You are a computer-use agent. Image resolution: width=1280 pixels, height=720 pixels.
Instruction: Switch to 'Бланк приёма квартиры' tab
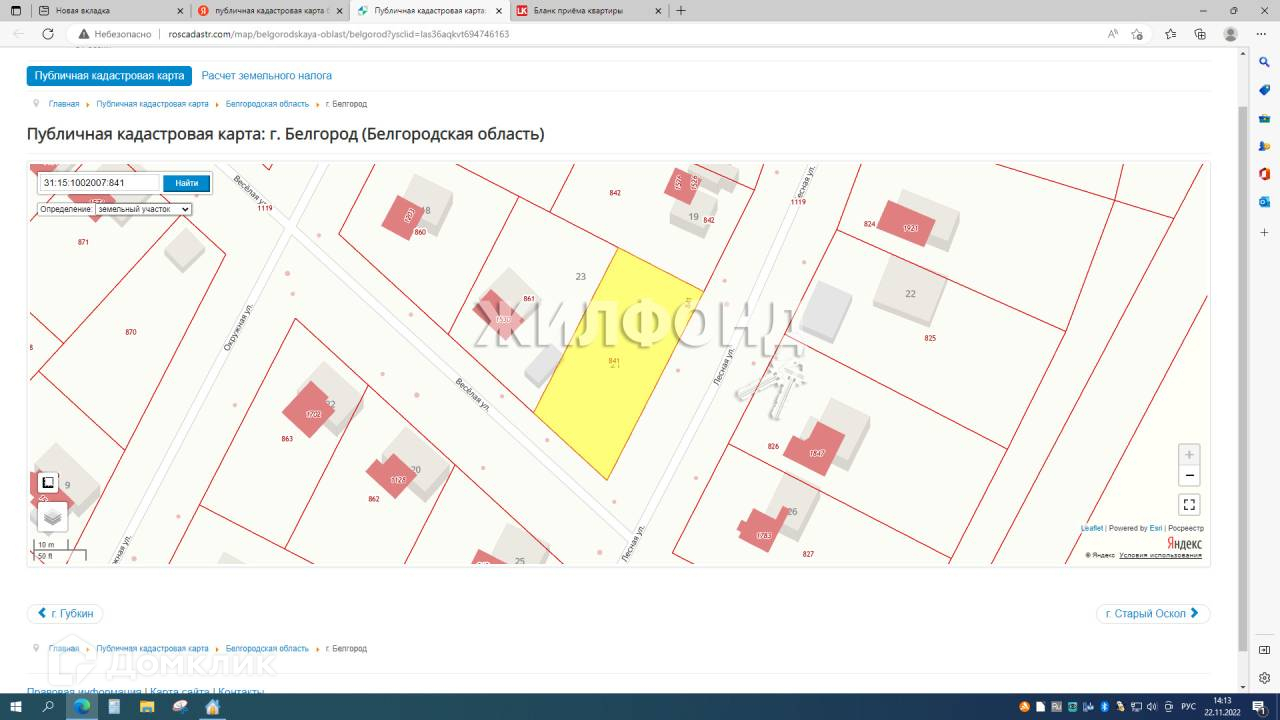click(588, 11)
